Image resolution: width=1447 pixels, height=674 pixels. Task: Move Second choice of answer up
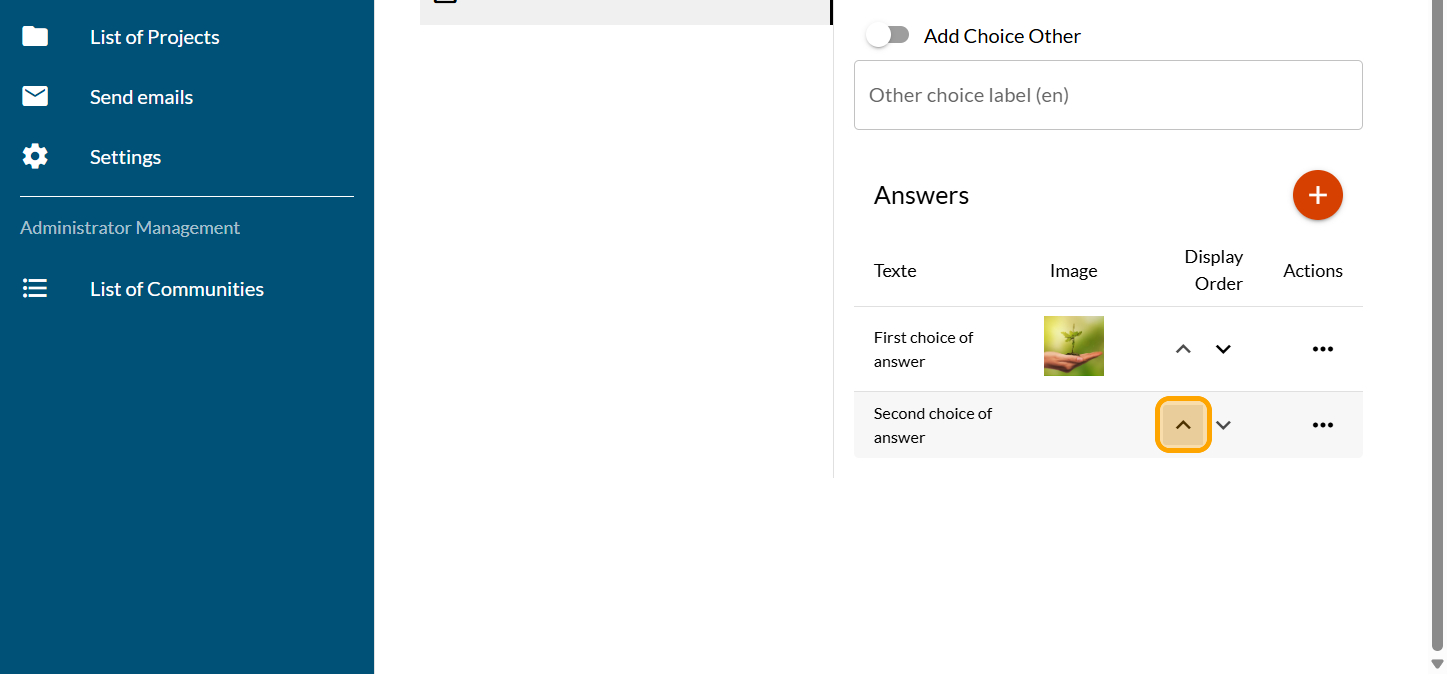tap(1183, 425)
